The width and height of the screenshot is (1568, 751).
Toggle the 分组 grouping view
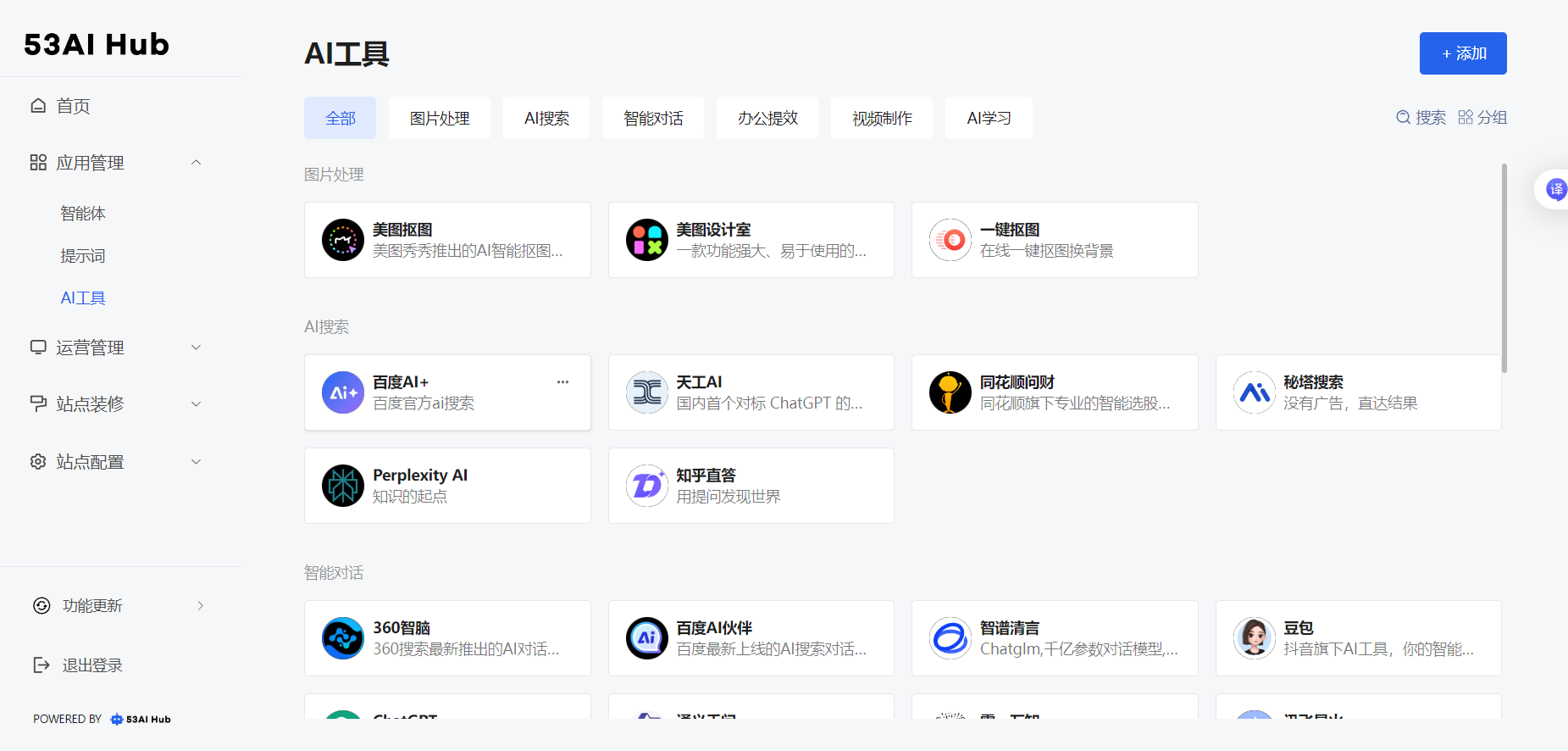pos(1482,118)
